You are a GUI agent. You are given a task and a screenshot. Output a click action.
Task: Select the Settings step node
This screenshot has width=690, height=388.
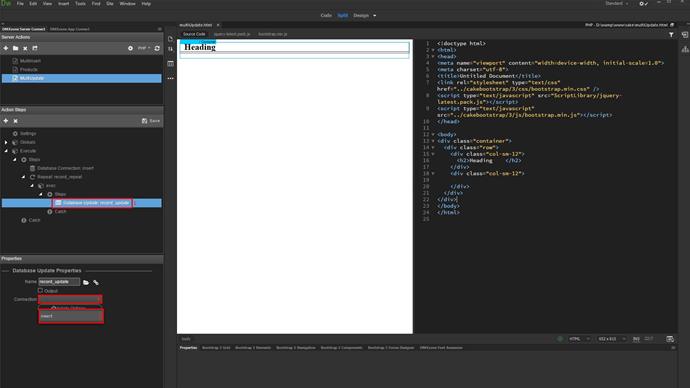[28, 133]
